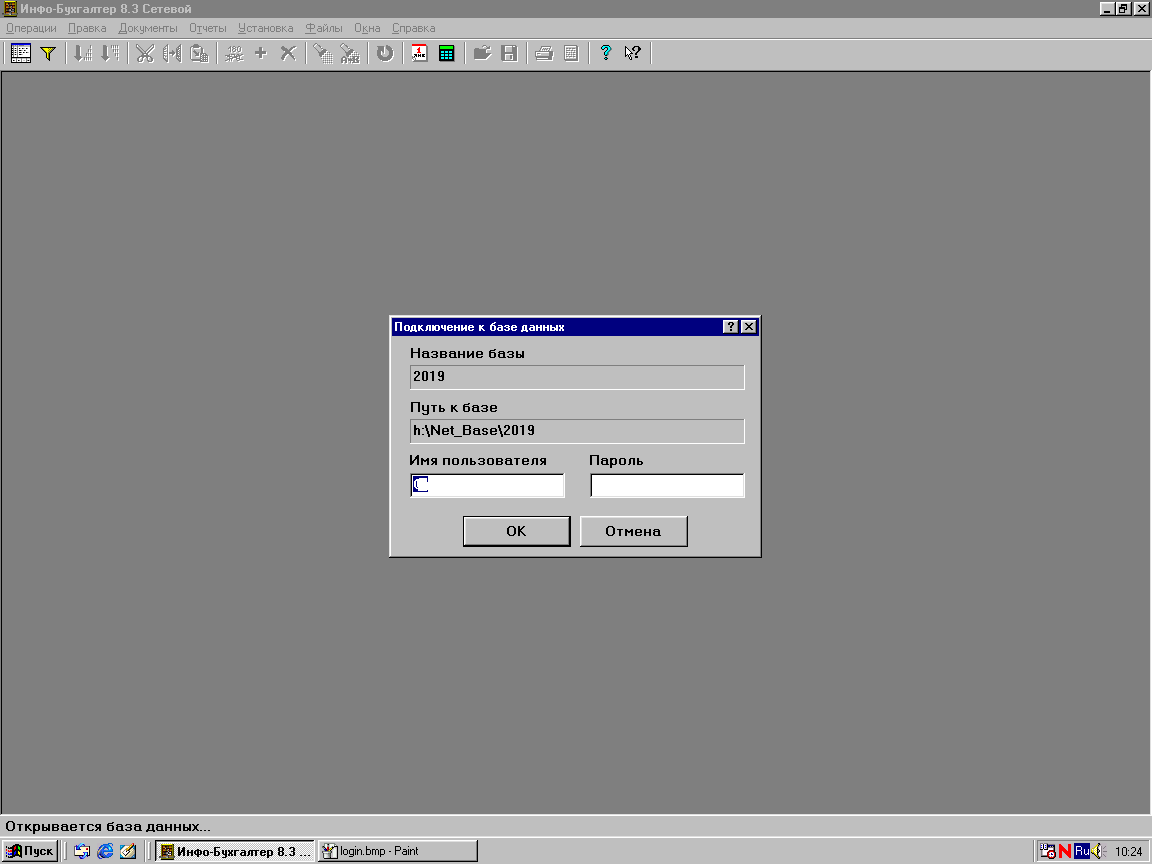The width and height of the screenshot is (1152, 864).
Task: Open the Операции menu
Action: pos(31,28)
